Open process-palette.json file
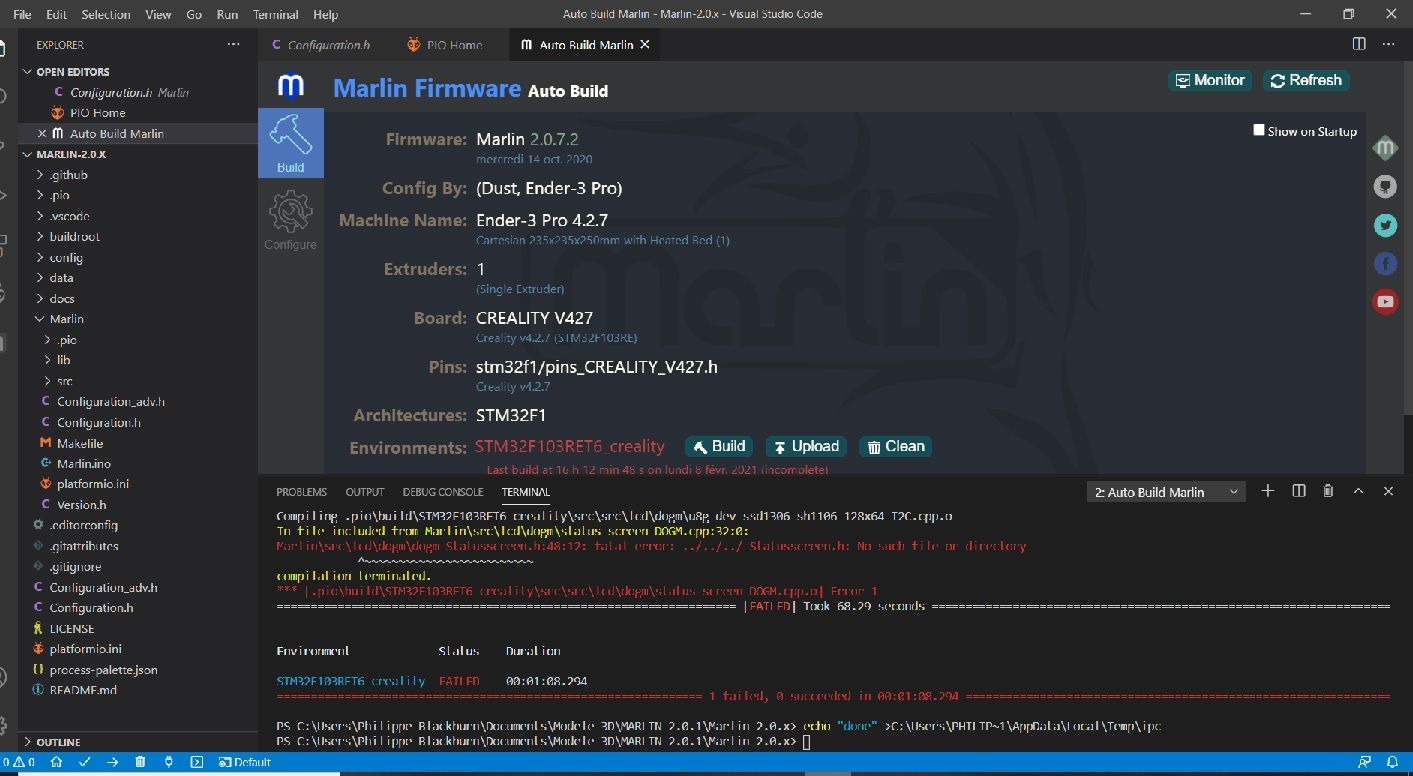1413x776 pixels. point(103,670)
